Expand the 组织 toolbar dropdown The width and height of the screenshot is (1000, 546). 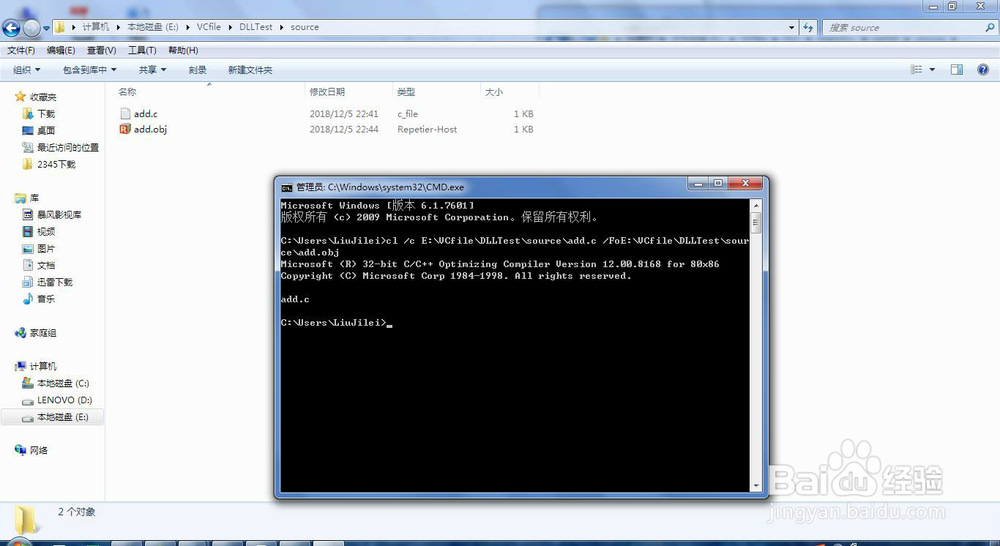pyautogui.click(x=27, y=70)
